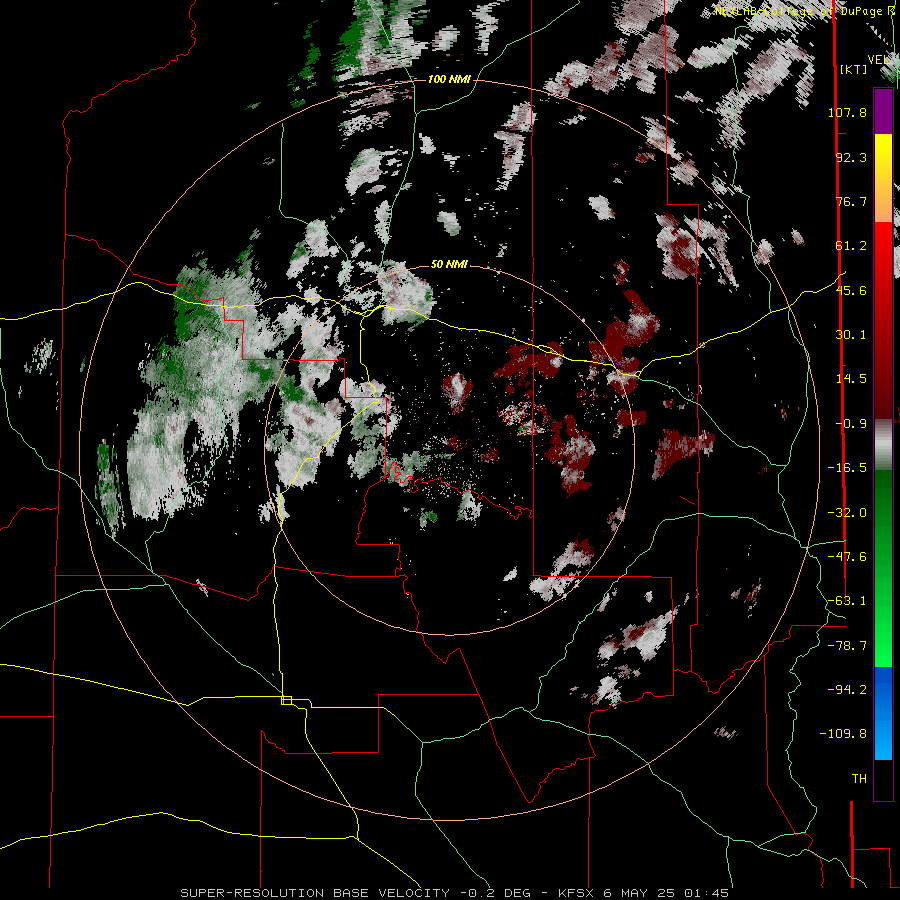900x900 pixels.
Task: Click the 92.3 value on velocity scale
Action: [851, 157]
